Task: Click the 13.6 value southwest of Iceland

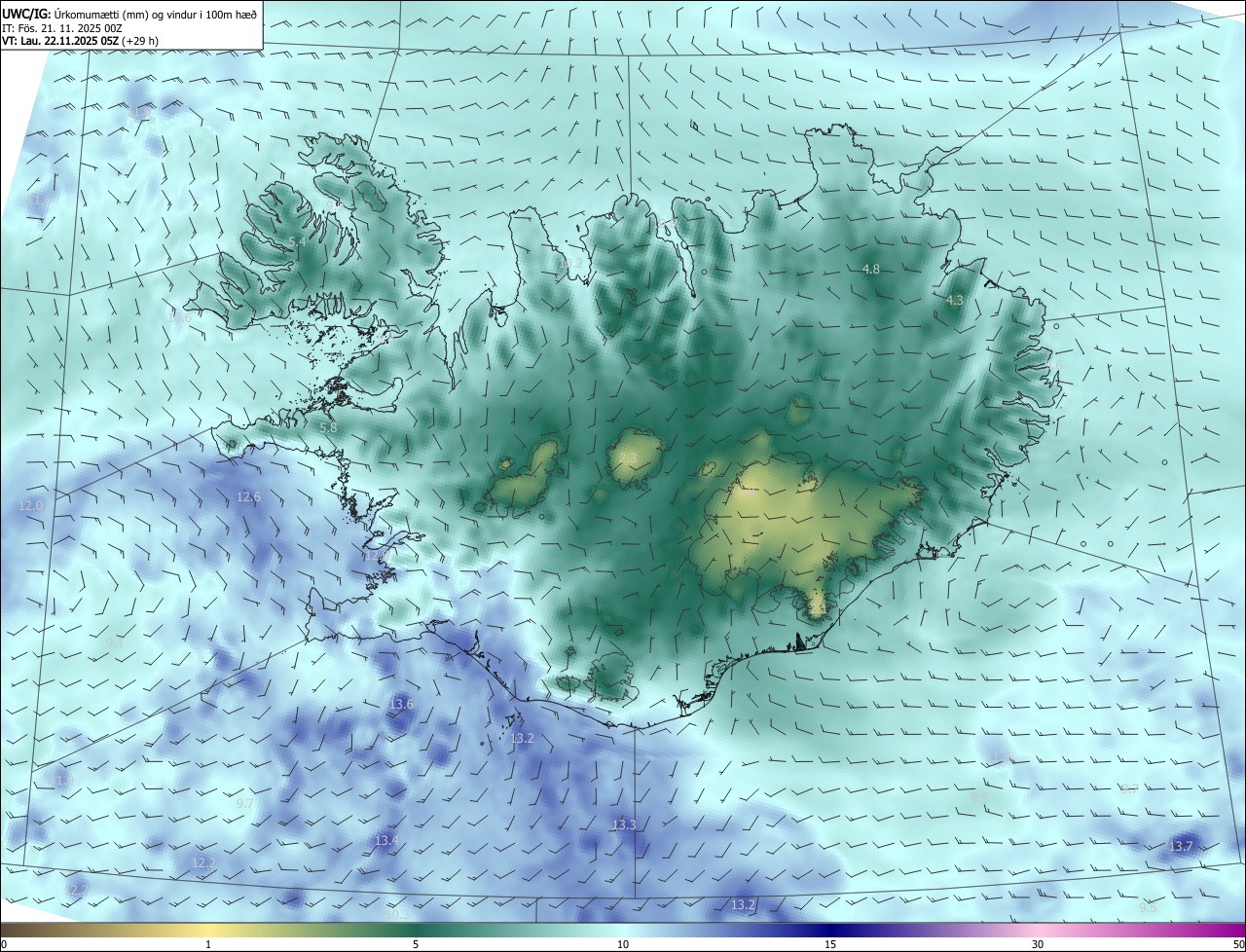Action: click(401, 704)
